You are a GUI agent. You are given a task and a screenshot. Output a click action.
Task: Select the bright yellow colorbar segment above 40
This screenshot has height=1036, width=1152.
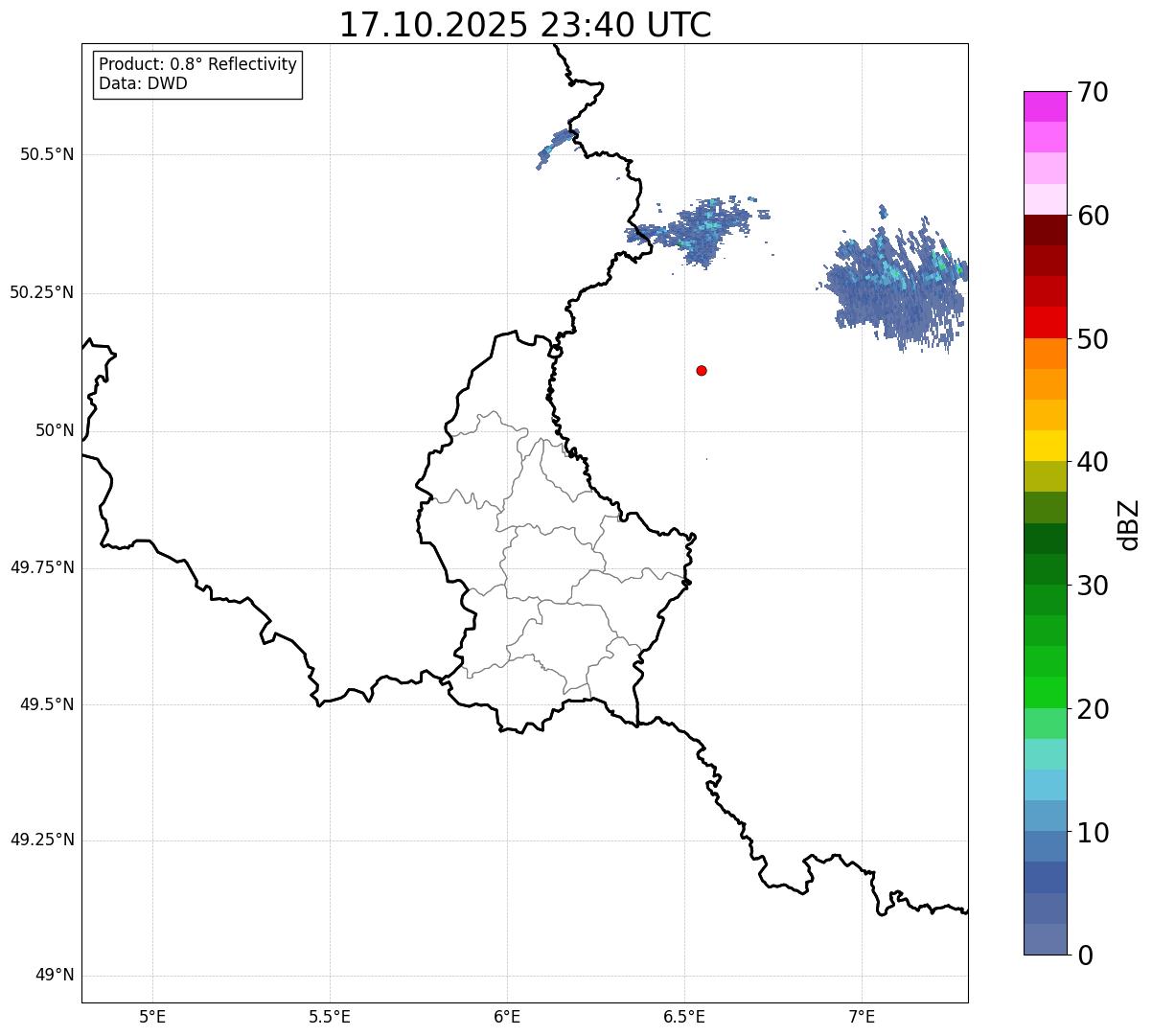(1045, 446)
